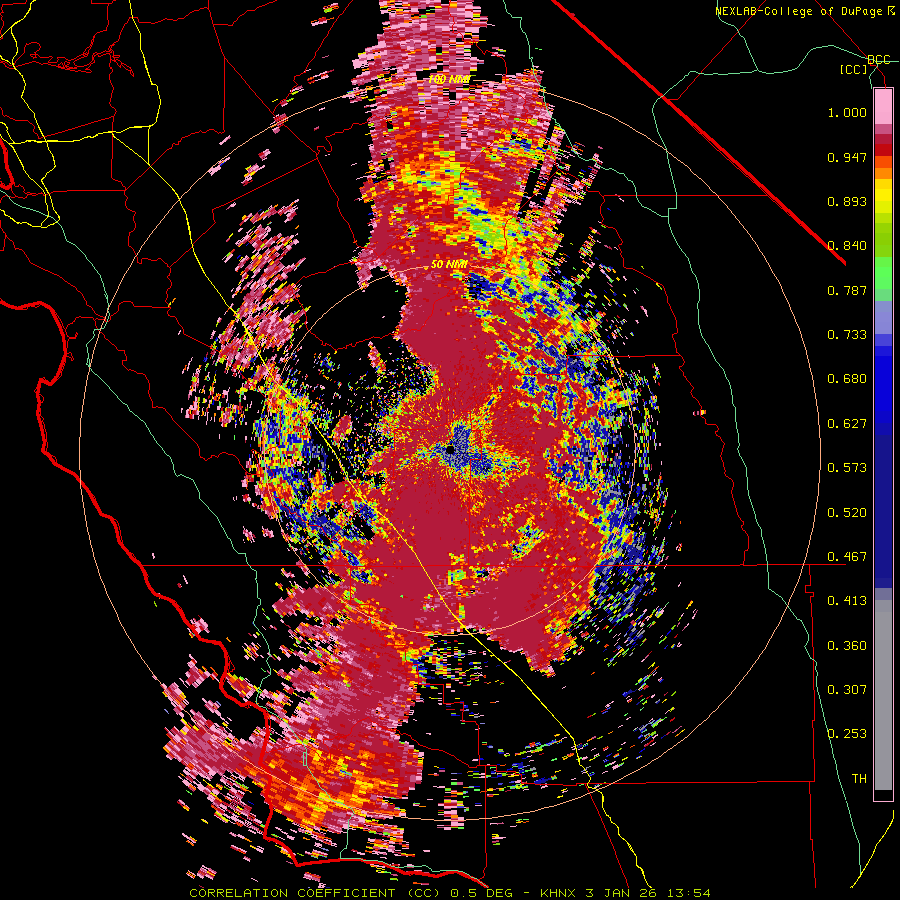This screenshot has width=900, height=900.
Task: Click the 0.893 color scale value
Action: (x=847, y=201)
